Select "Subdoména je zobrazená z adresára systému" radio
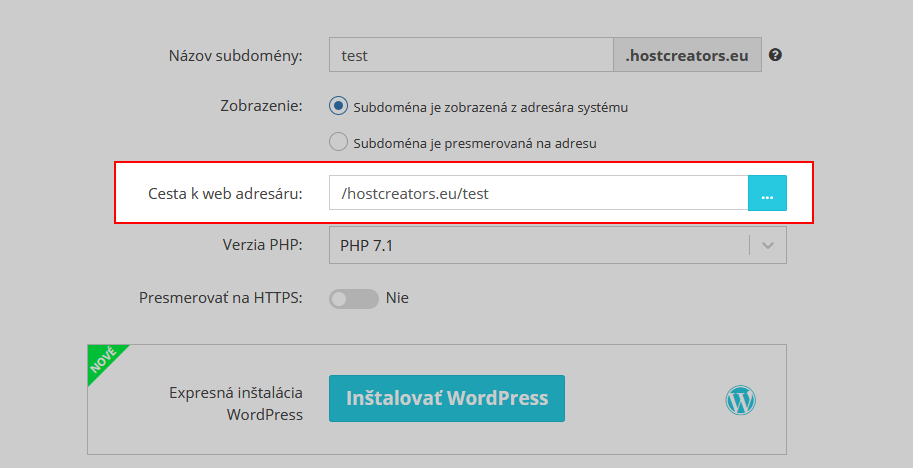 click(x=338, y=106)
